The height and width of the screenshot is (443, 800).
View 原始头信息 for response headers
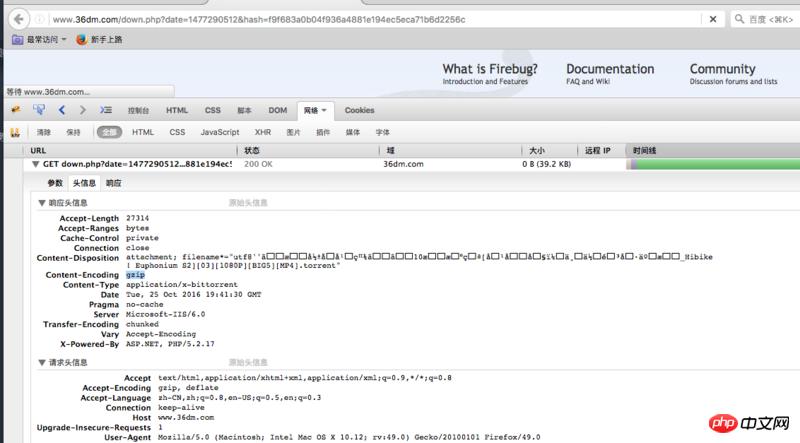point(248,203)
